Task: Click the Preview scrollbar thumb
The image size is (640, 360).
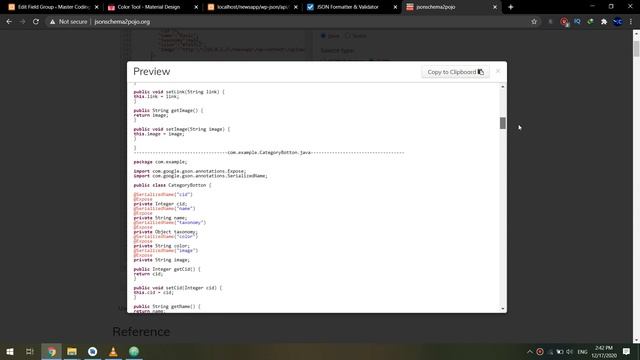Action: (502, 123)
